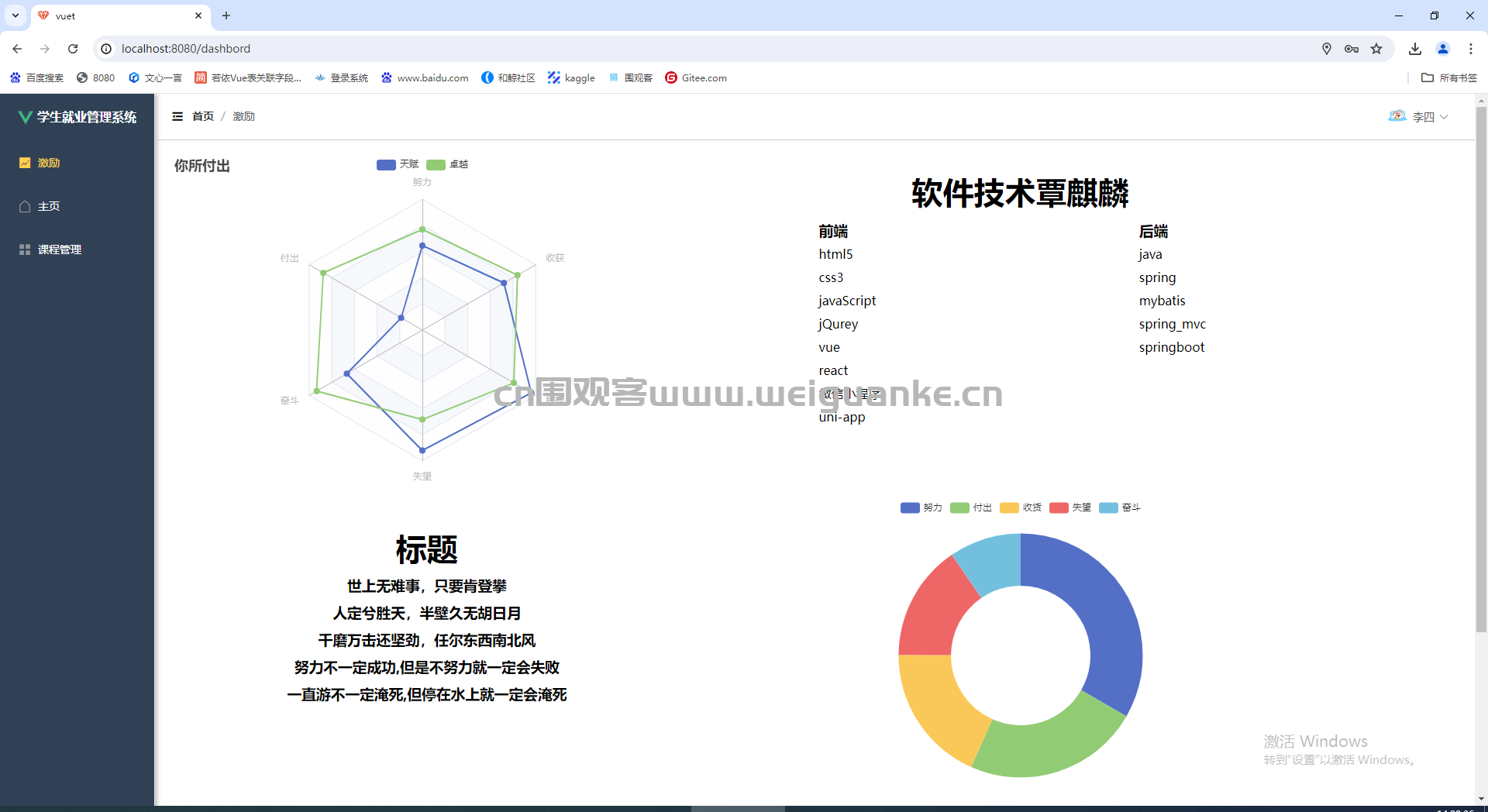
Task: Open 围观客 bookmark
Action: [x=631, y=77]
